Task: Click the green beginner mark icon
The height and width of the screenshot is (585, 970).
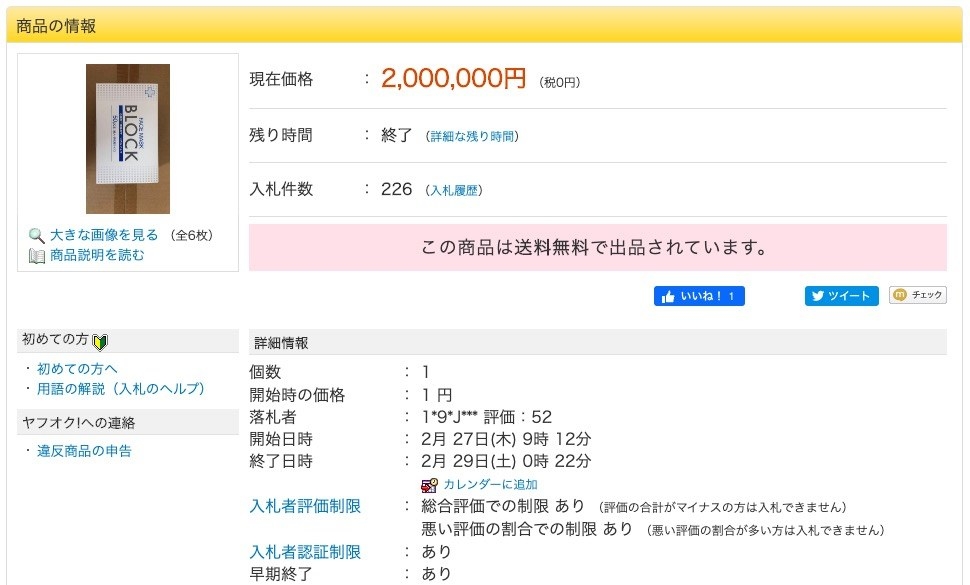Action: point(100,342)
